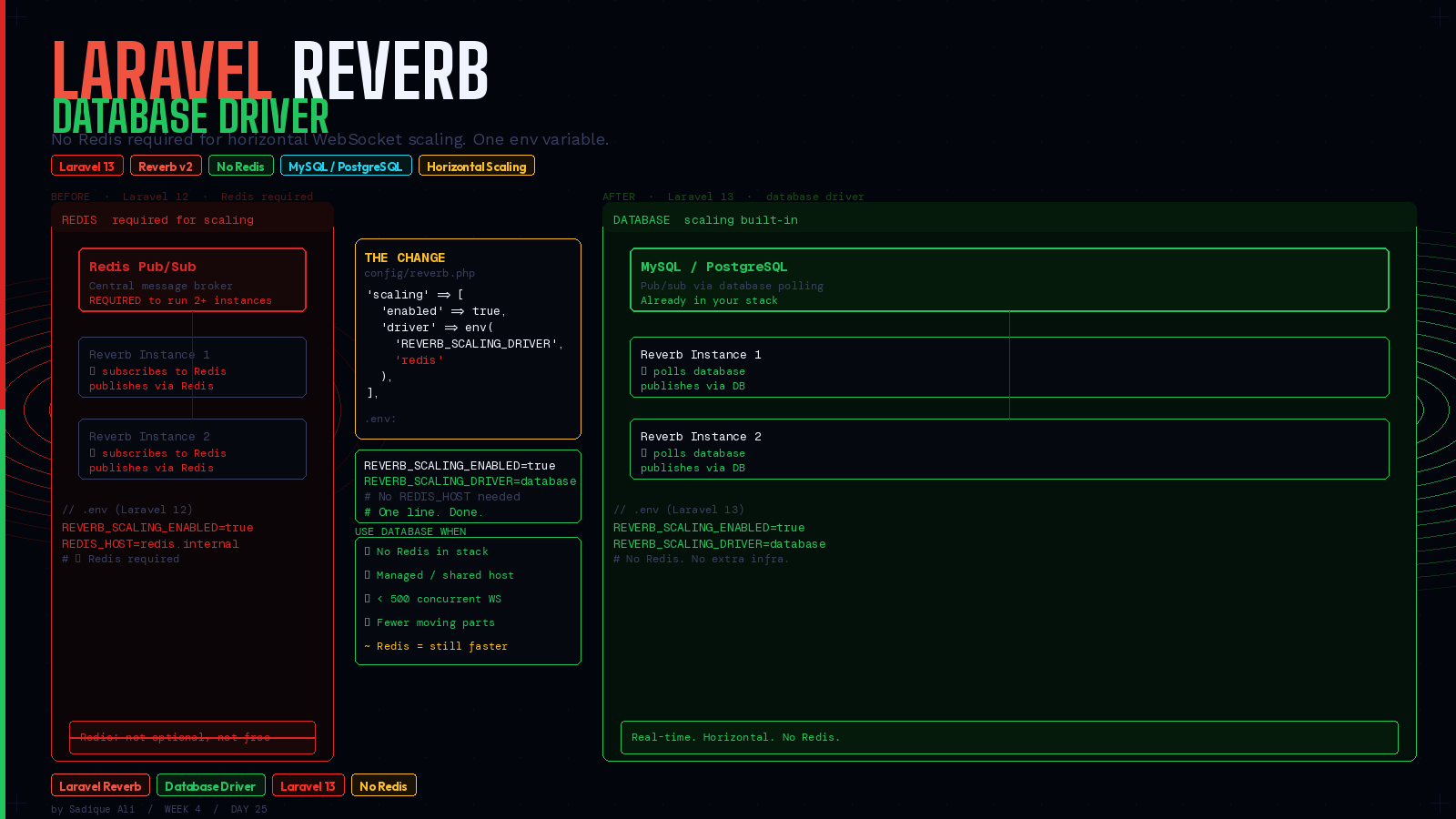Screen dimensions: 1456x819
Task: Toggle the 'No Redis' badge at top
Action: (x=240, y=166)
